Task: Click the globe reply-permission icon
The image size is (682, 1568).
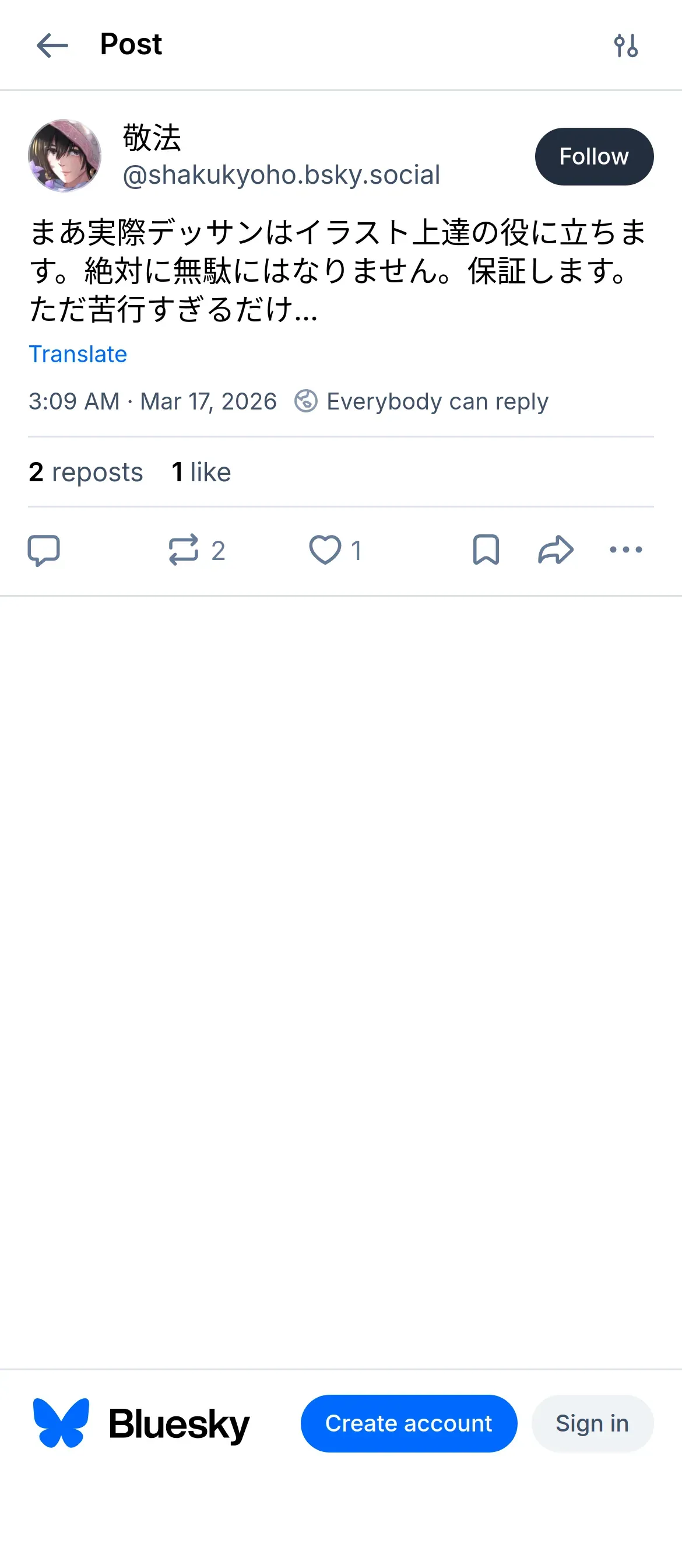Action: point(305,402)
